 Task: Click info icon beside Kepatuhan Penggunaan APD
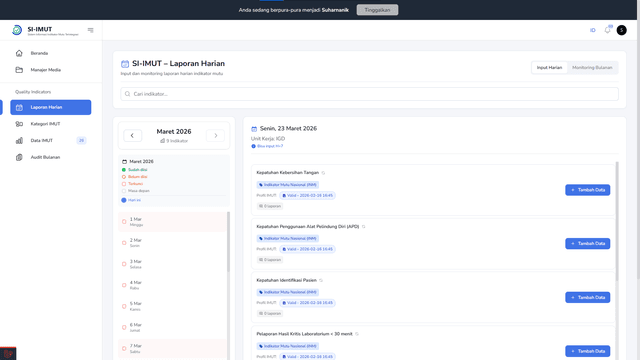pos(363,227)
